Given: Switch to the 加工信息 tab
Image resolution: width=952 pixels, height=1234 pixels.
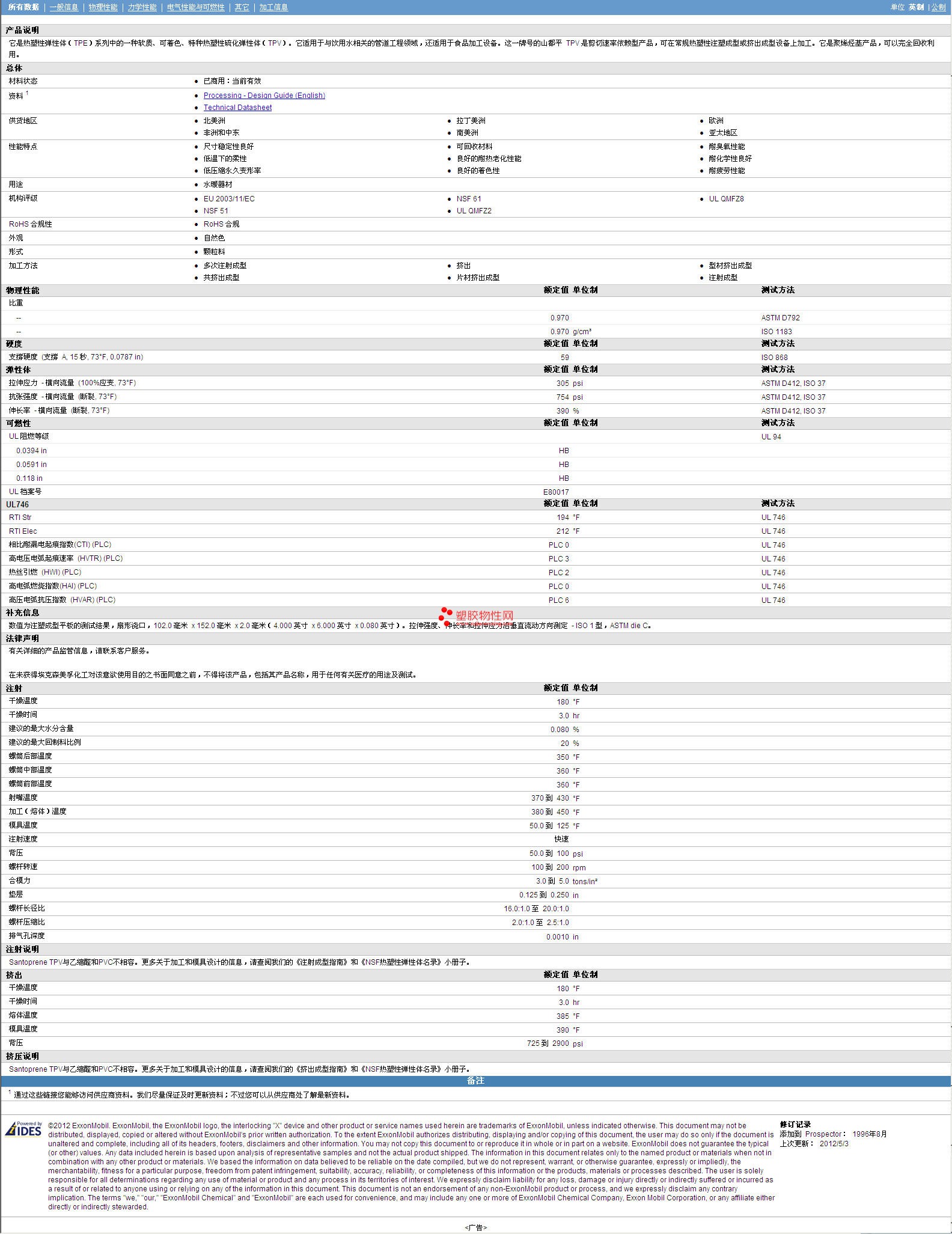Looking at the screenshot, I should (273, 7).
